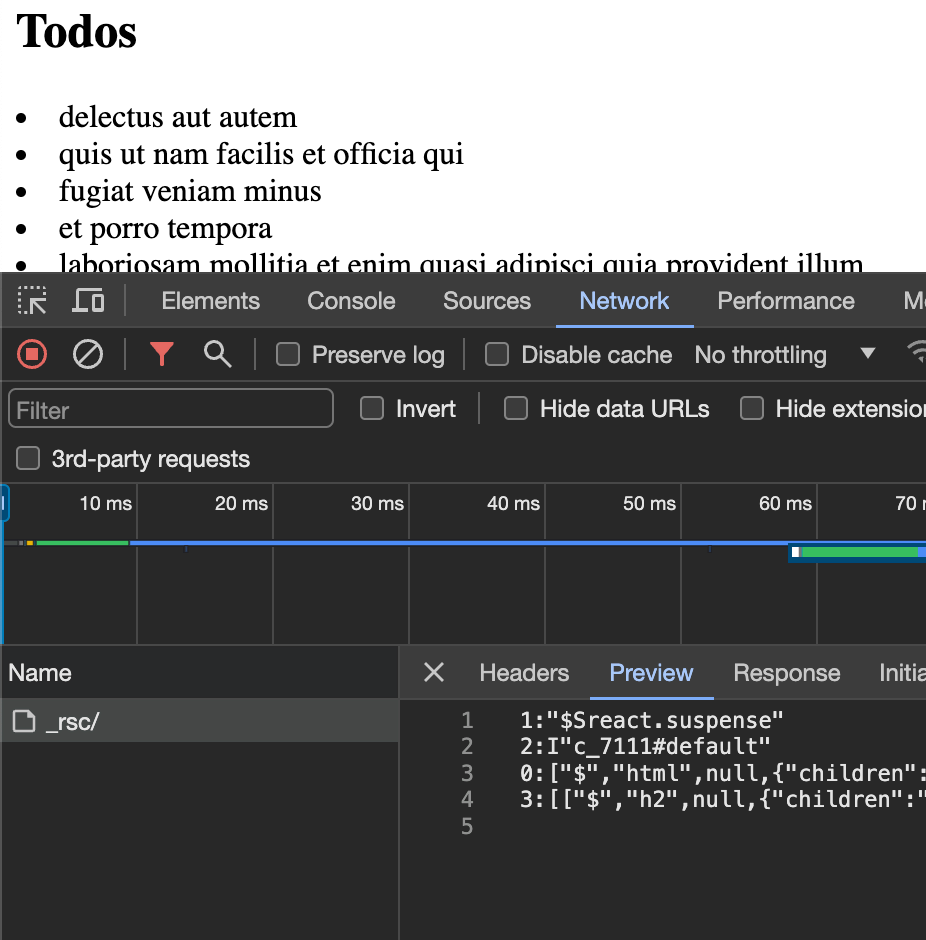926x940 pixels.
Task: Enable Disable cache
Action: (x=497, y=354)
